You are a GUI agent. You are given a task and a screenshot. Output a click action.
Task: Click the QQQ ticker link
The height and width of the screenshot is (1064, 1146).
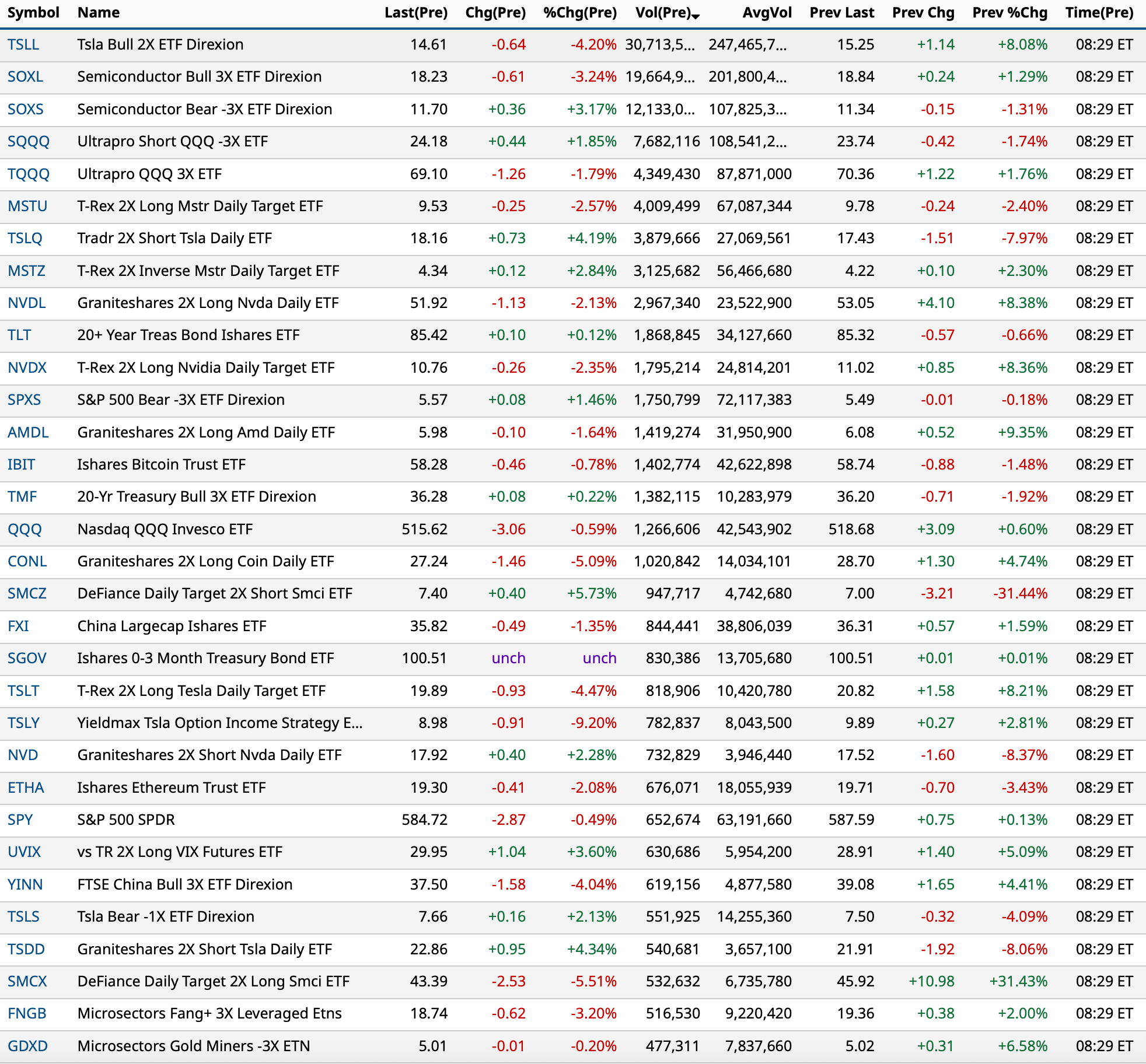[25, 530]
